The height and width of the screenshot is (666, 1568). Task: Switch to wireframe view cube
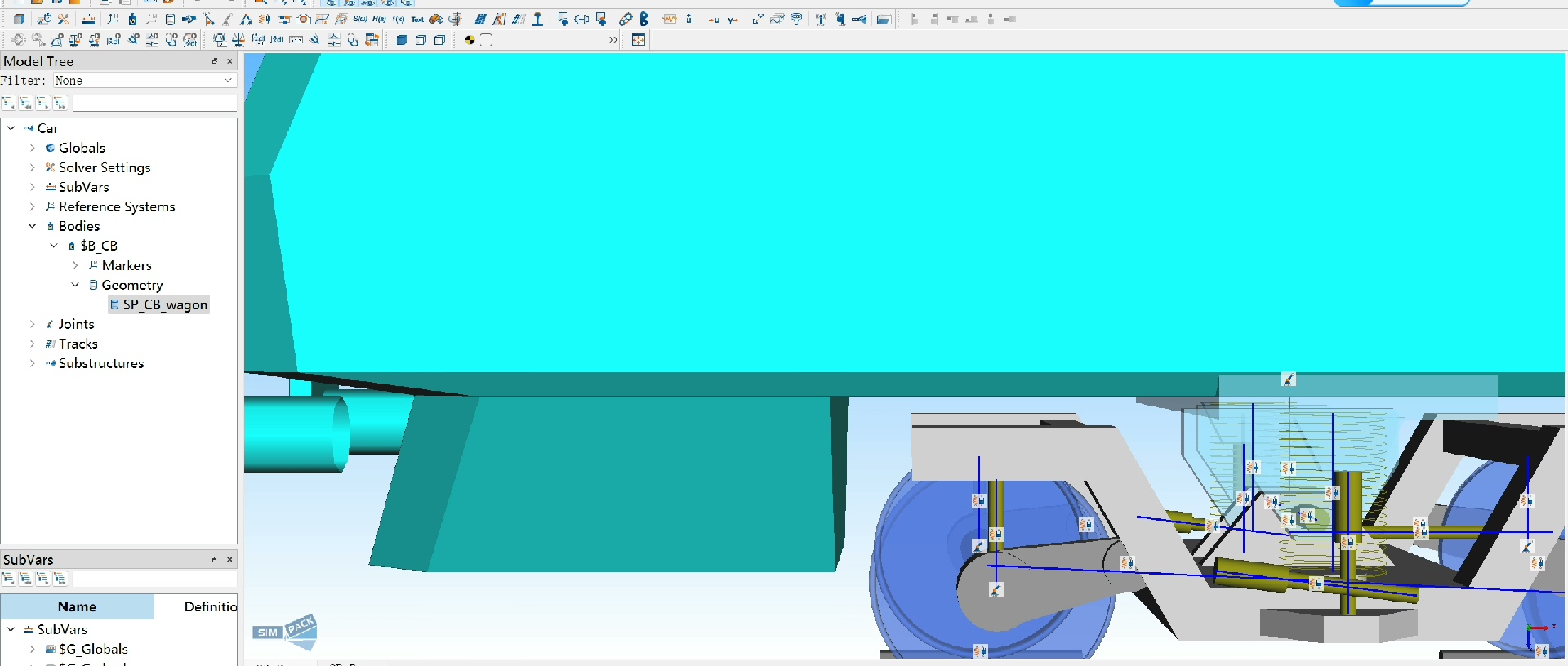click(x=421, y=39)
